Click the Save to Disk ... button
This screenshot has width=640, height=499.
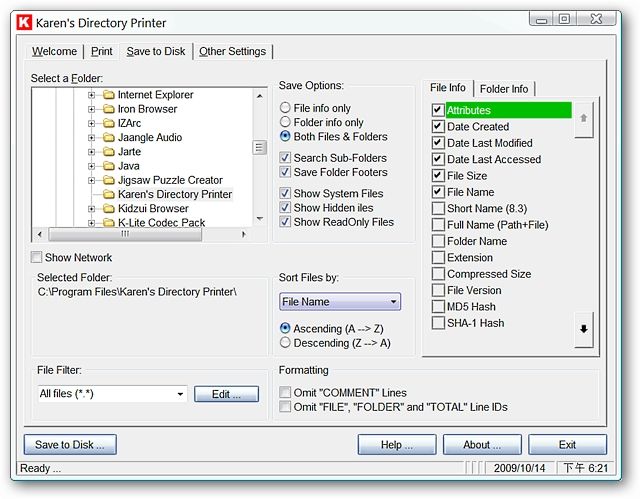tap(70, 444)
